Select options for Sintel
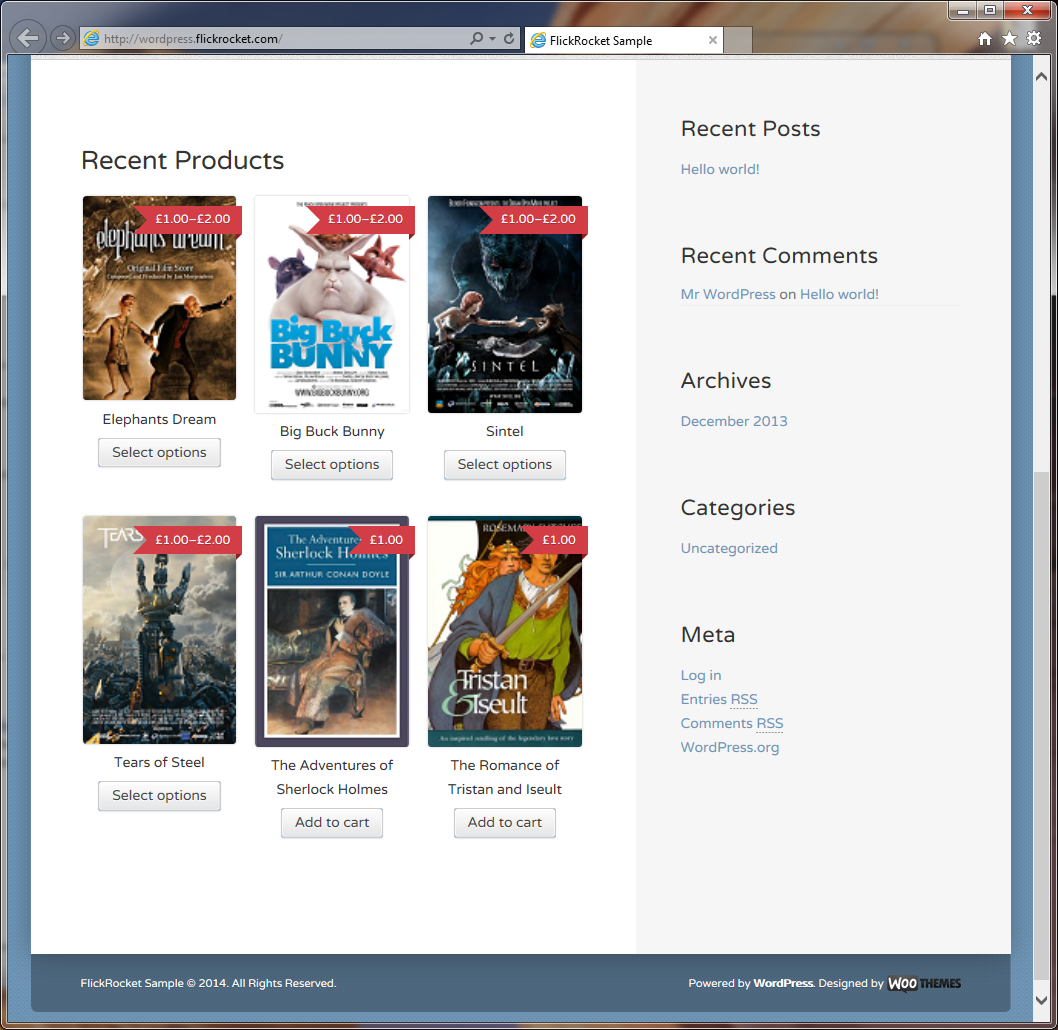Viewport: 1058px width, 1030px height. click(x=505, y=465)
